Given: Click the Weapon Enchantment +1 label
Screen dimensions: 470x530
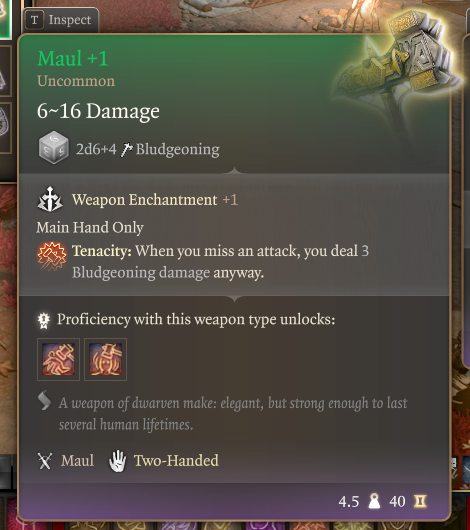Looking at the screenshot, I should tap(155, 200).
